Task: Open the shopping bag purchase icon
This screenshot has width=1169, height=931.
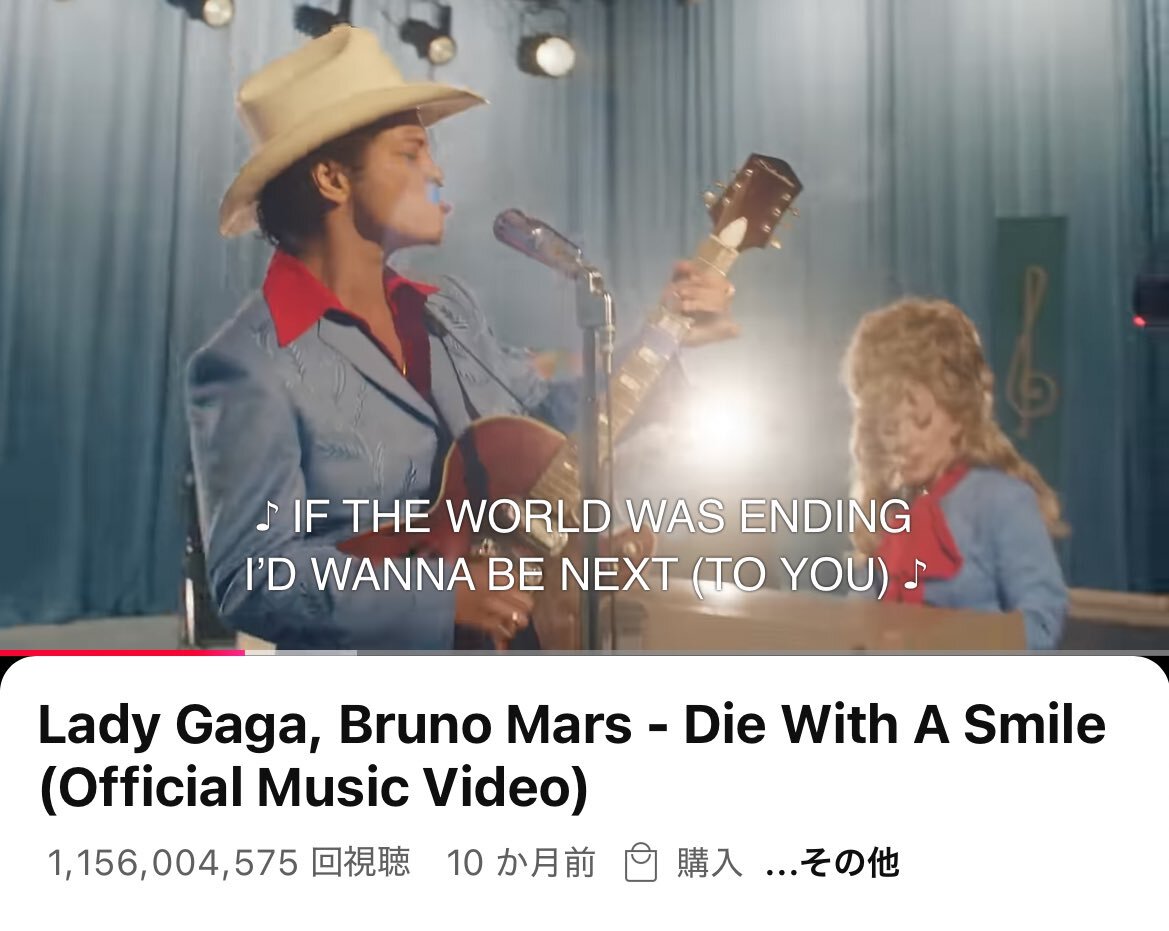Action: point(640,862)
